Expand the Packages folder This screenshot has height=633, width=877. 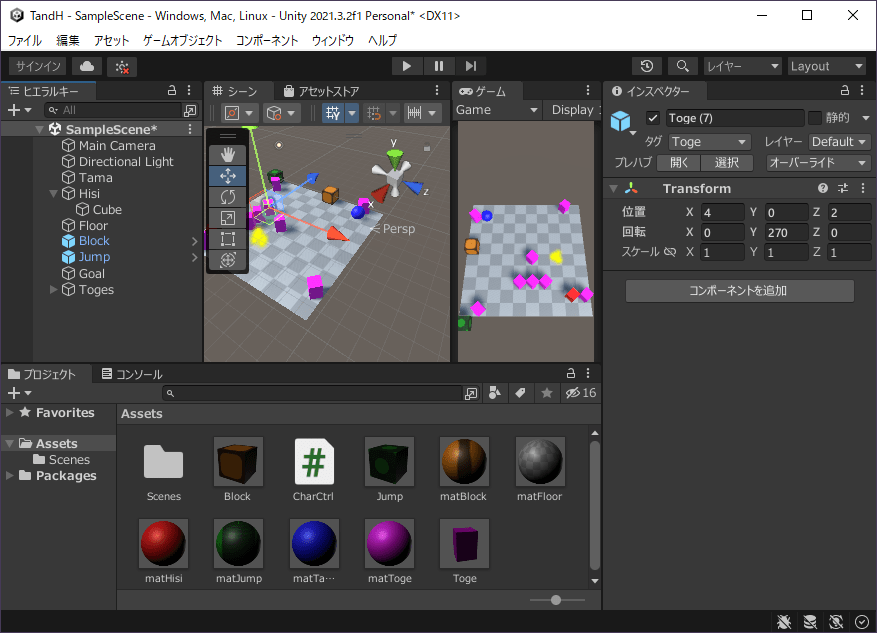coord(10,476)
